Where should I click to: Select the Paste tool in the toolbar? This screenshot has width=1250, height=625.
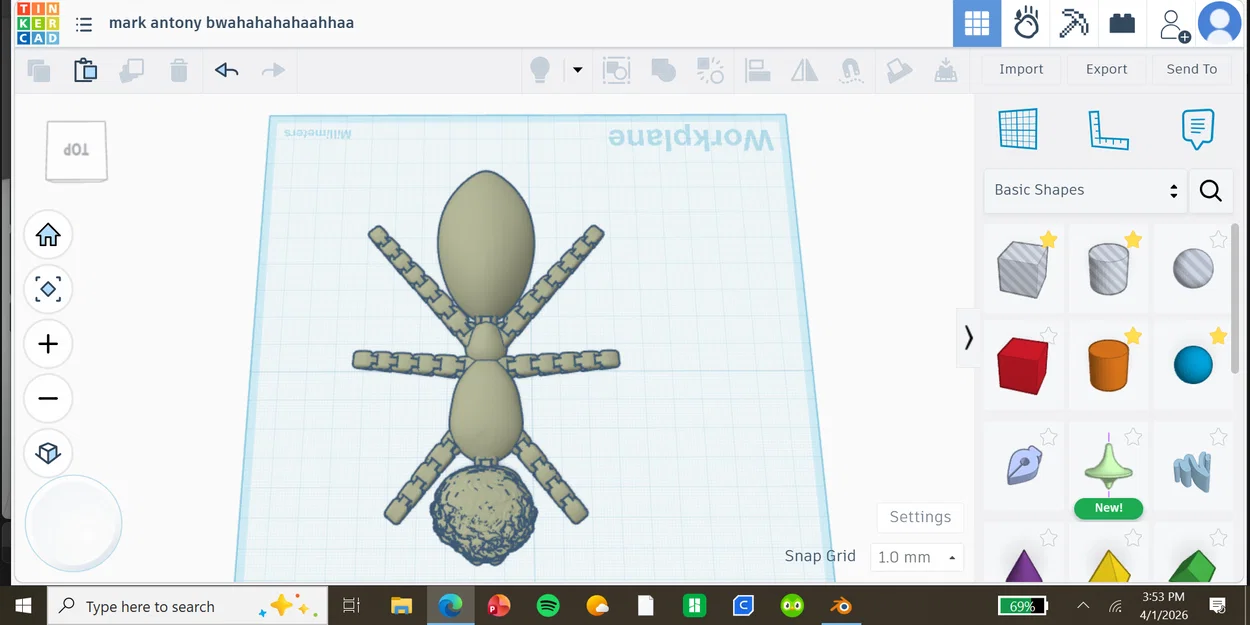click(x=85, y=70)
